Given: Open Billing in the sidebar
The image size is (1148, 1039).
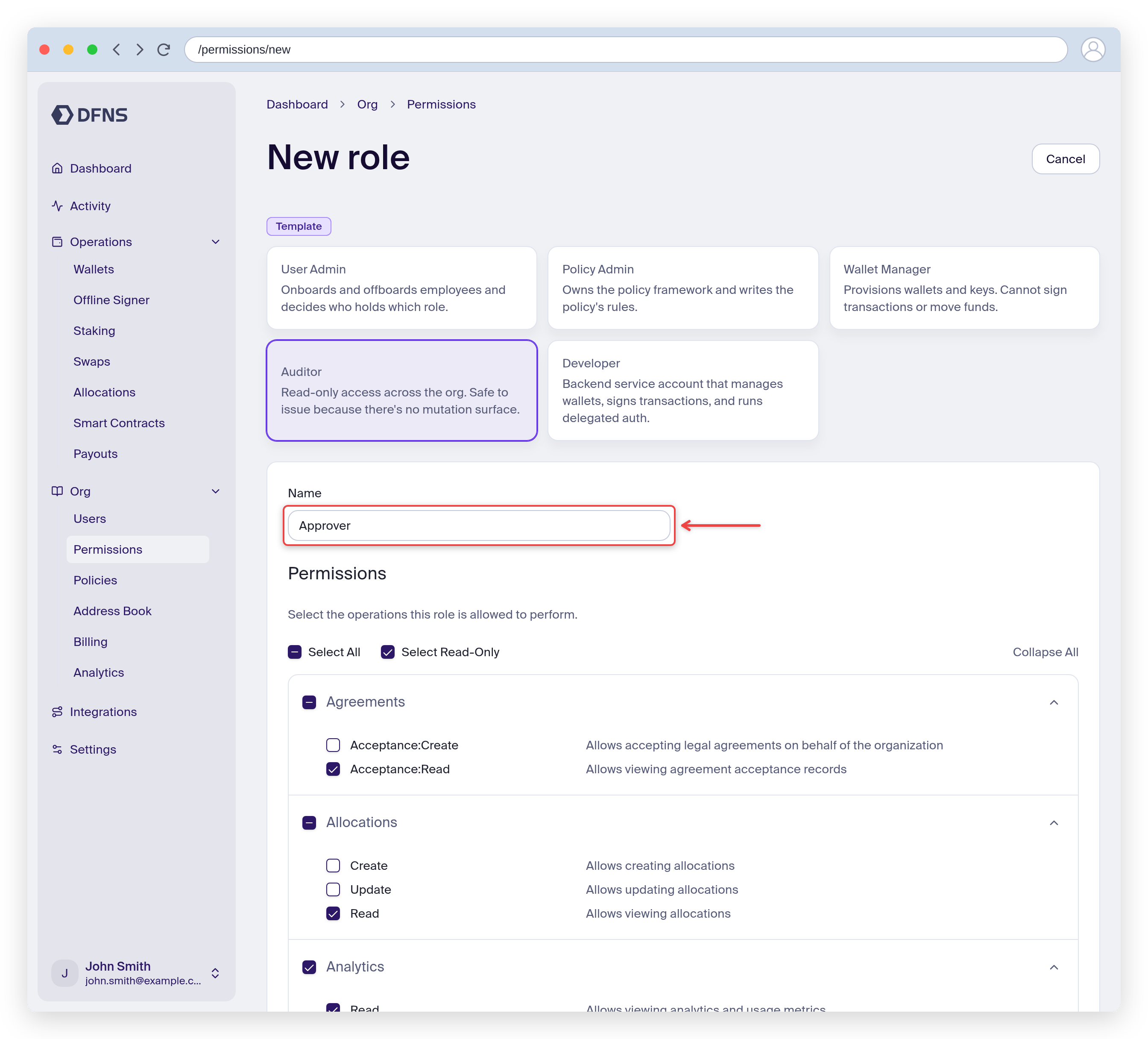Looking at the screenshot, I should pos(90,641).
